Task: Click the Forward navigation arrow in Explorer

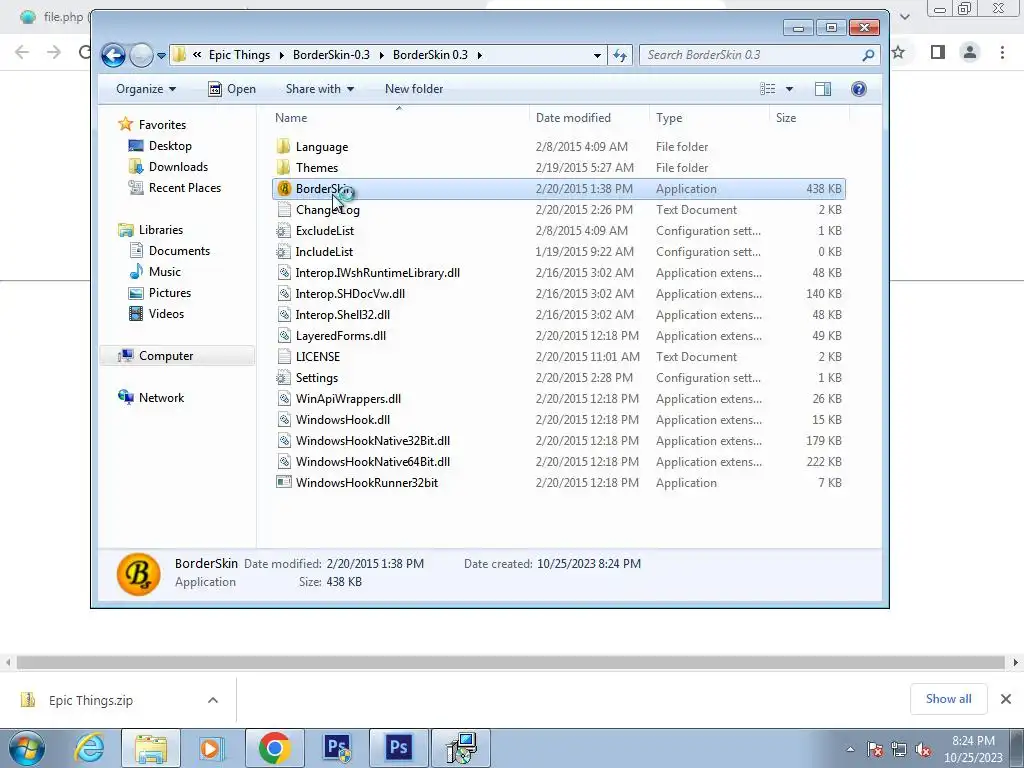Action: (x=141, y=56)
